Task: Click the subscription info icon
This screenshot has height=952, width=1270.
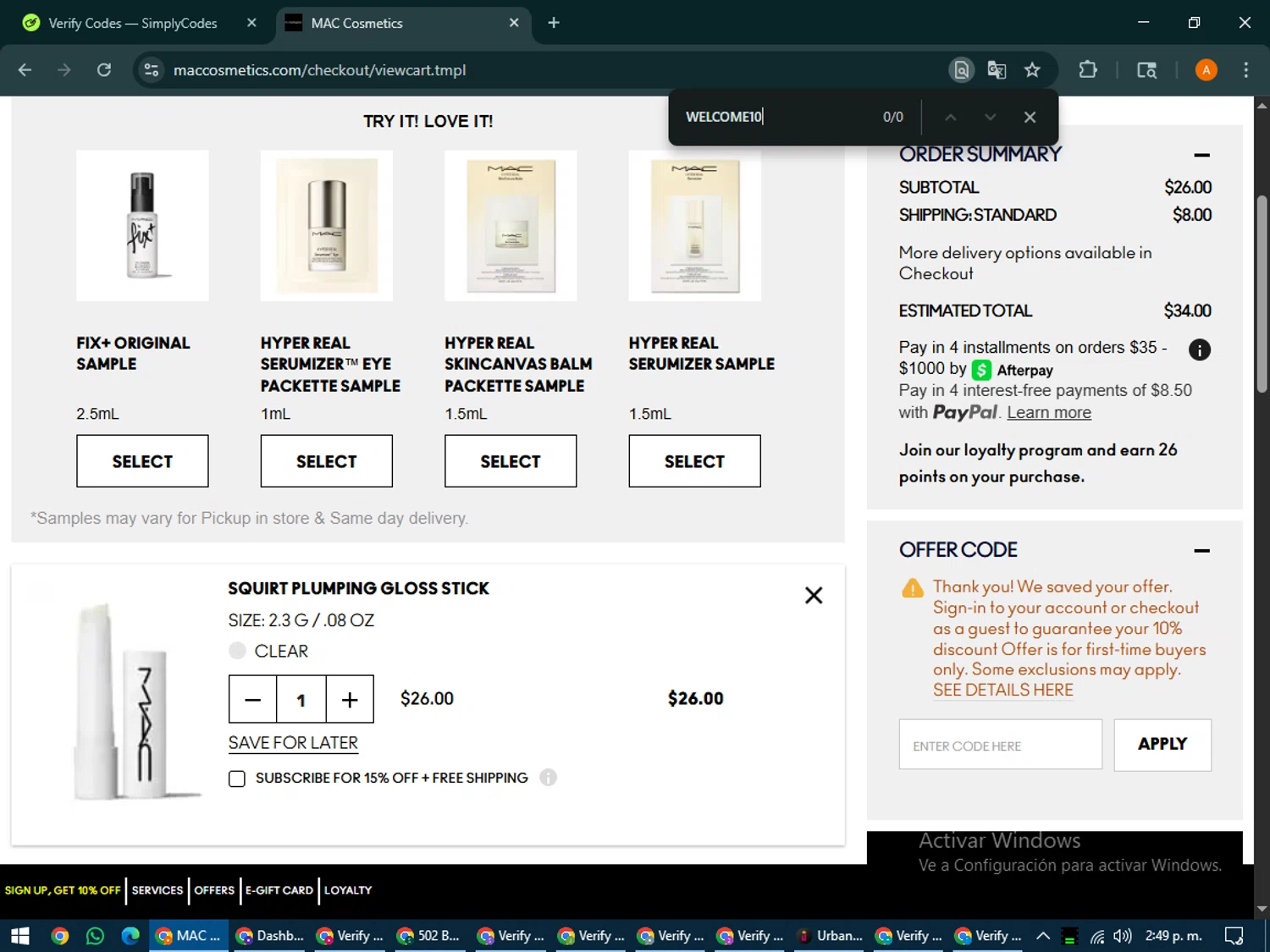Action: click(549, 778)
